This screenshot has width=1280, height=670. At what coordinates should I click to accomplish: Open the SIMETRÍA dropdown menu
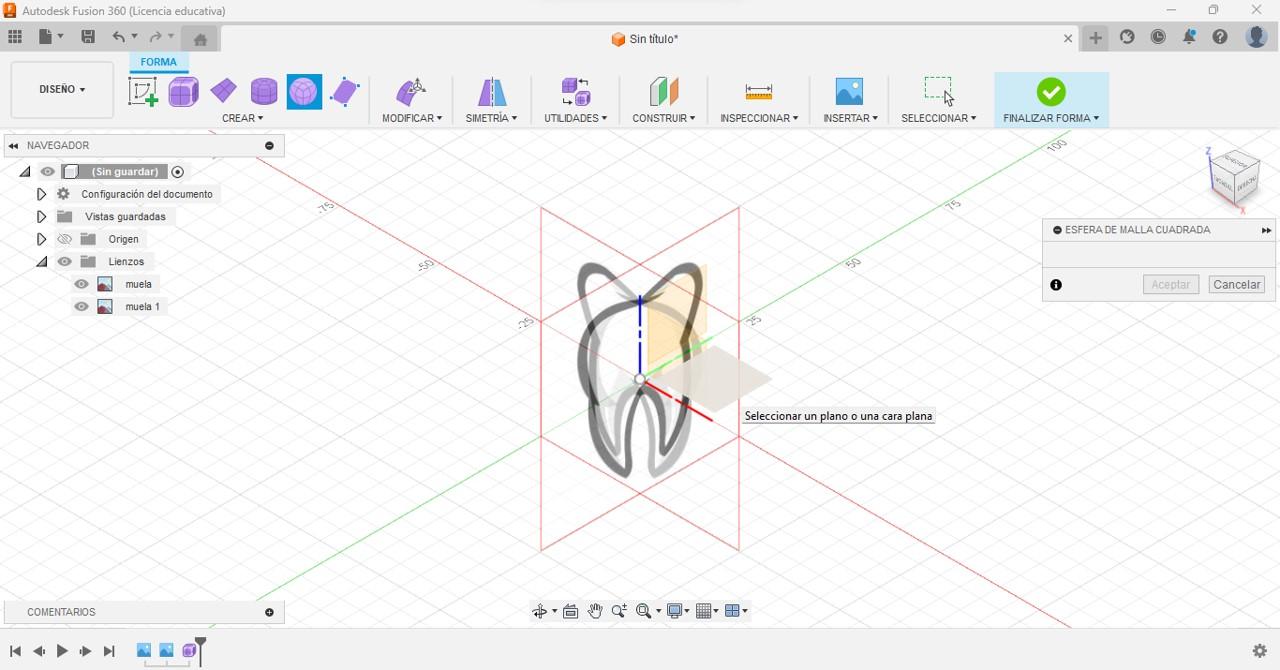pos(491,118)
